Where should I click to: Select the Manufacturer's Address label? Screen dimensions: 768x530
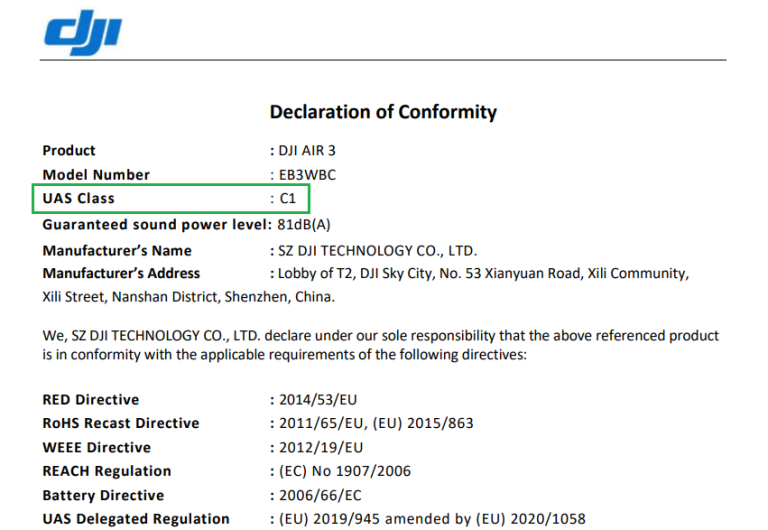coord(121,273)
